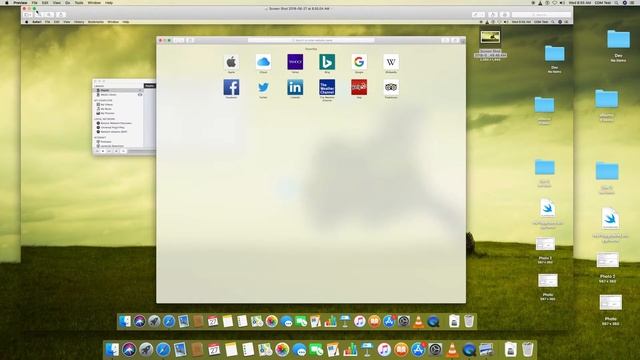
Task: Click the Safari window's address search field
Action: [x=311, y=40]
